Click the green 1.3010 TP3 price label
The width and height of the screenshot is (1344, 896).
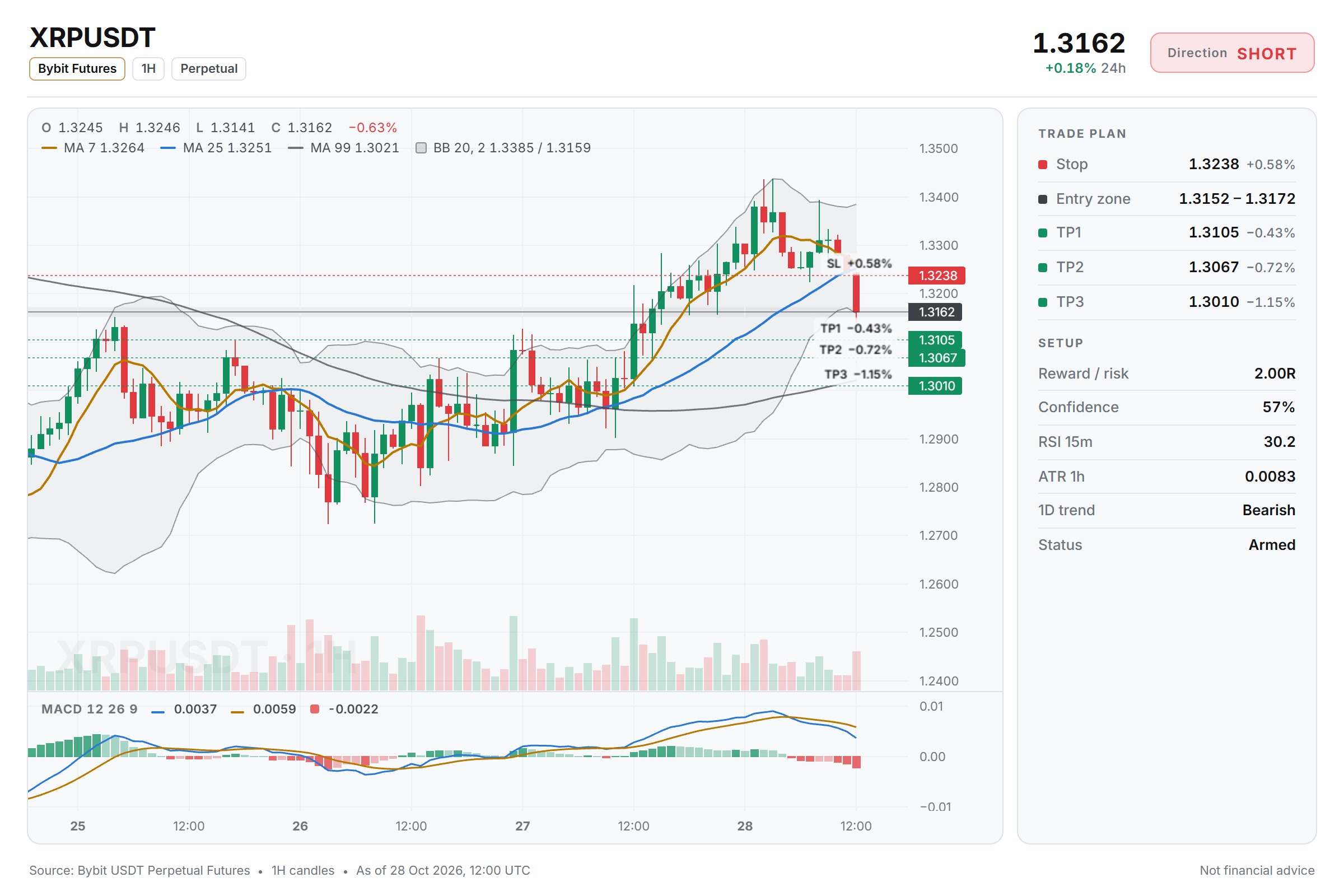(x=935, y=386)
